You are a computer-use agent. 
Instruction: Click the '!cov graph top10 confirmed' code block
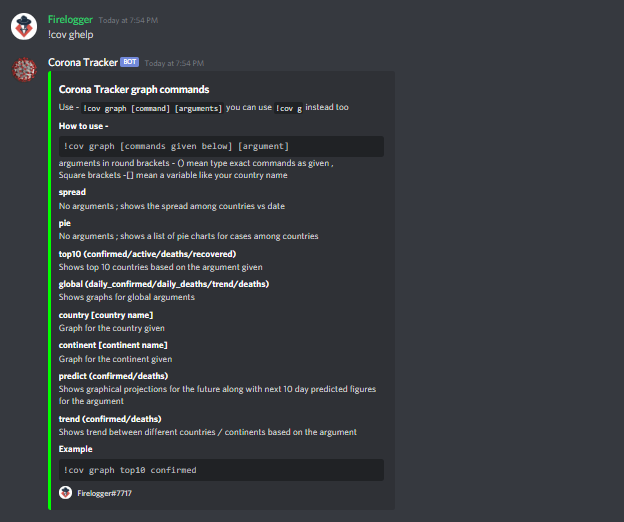221,470
